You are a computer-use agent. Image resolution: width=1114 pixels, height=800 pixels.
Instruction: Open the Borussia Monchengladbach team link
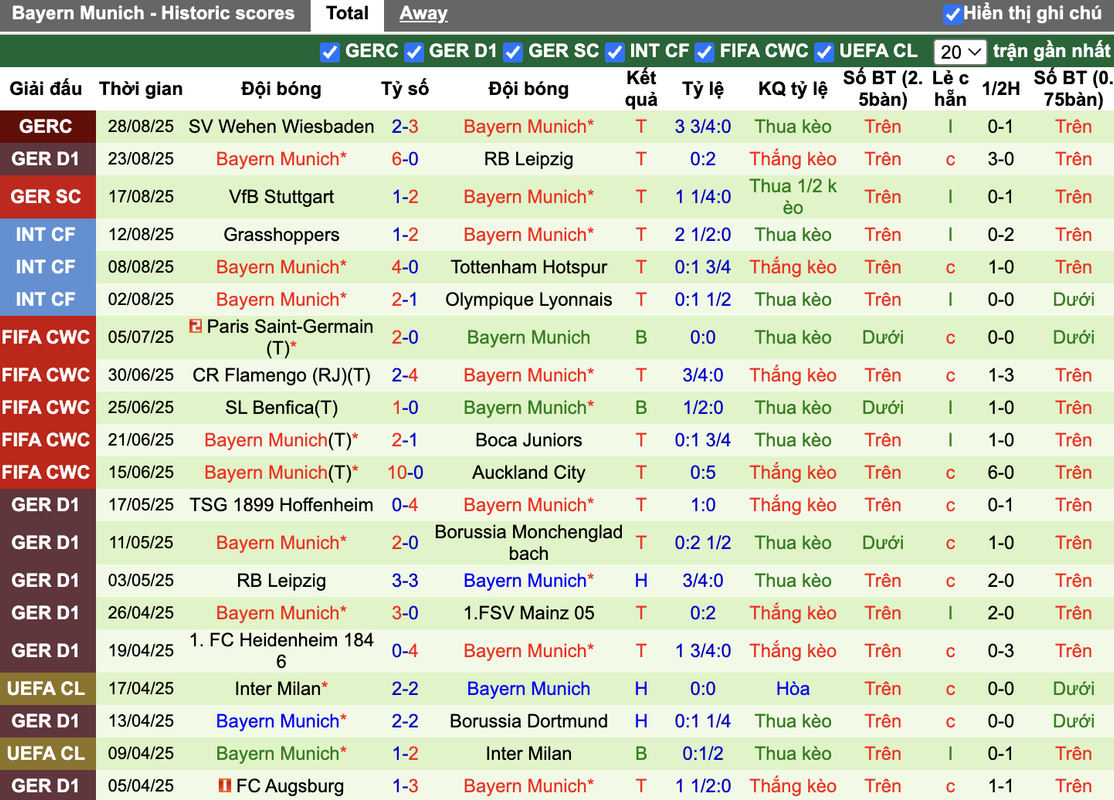tap(529, 543)
